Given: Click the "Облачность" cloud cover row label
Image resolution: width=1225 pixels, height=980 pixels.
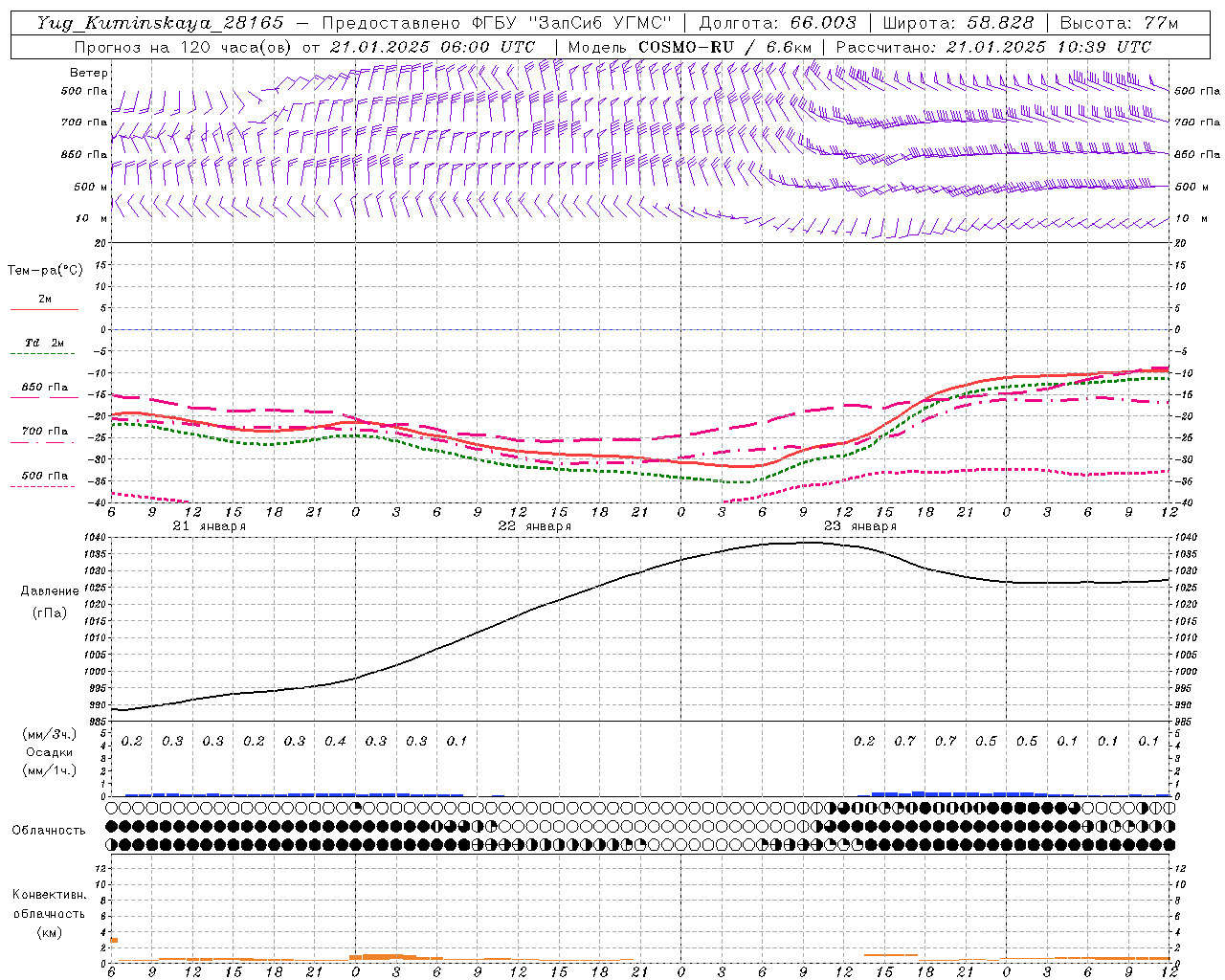Looking at the screenshot, I should pos(49,831).
